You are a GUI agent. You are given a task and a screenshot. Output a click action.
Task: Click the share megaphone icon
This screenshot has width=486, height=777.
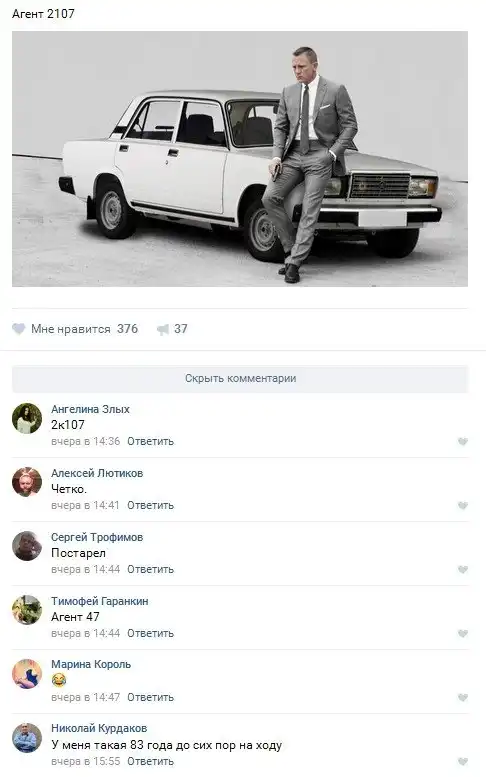coord(162,329)
